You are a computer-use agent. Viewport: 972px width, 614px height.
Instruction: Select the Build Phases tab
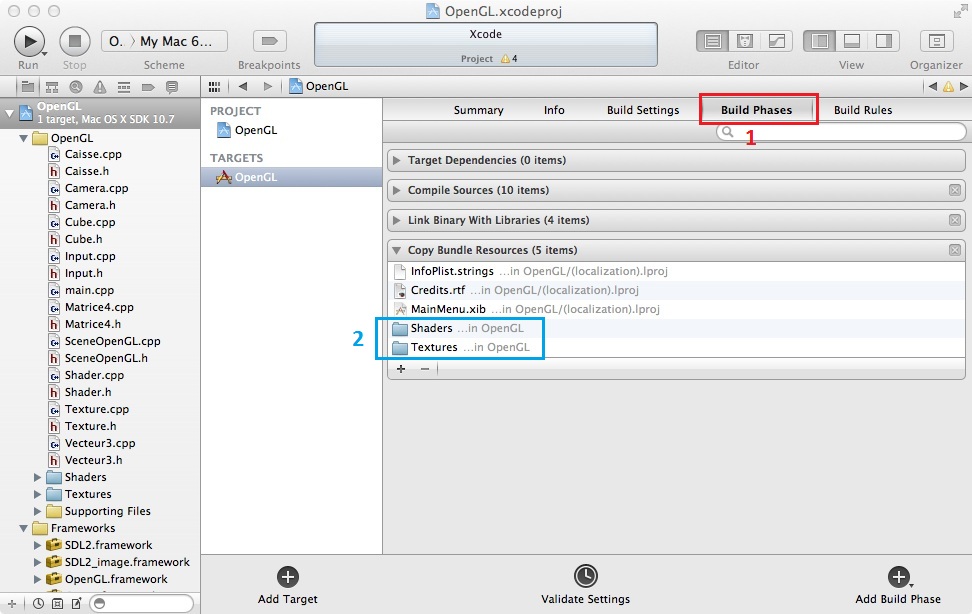756,110
